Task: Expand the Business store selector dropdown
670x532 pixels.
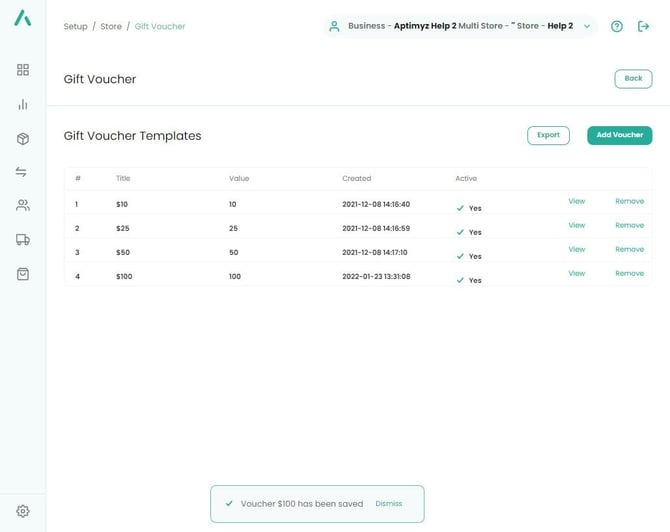Action: [x=587, y=26]
